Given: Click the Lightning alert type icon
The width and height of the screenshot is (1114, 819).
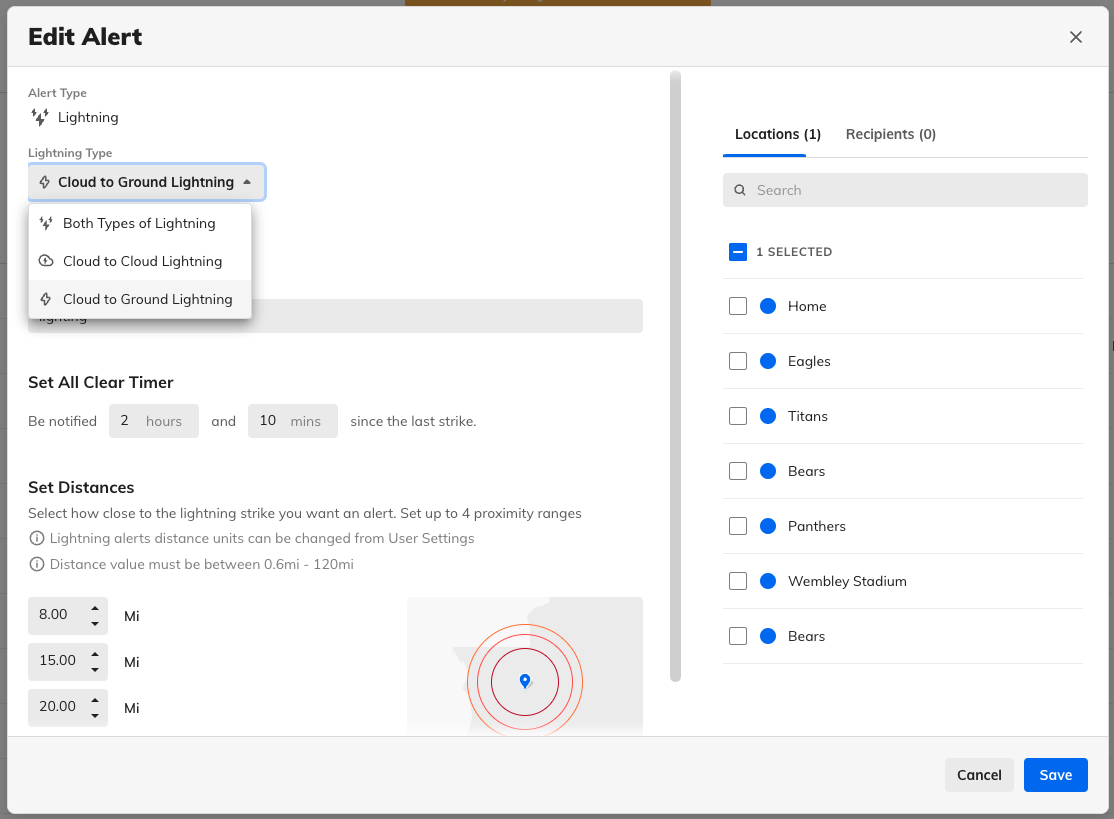Looking at the screenshot, I should click(40, 117).
